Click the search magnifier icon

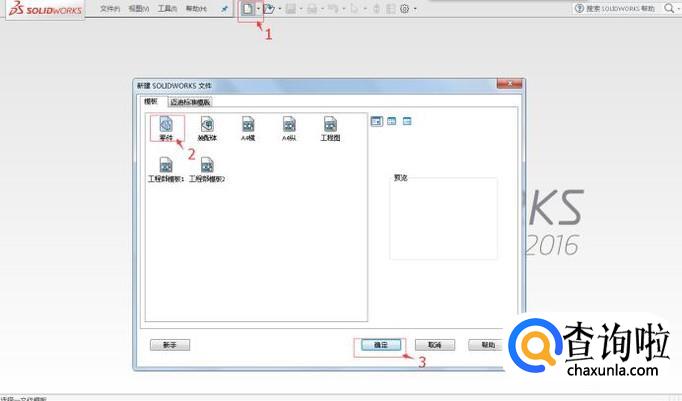pyautogui.click(x=669, y=8)
